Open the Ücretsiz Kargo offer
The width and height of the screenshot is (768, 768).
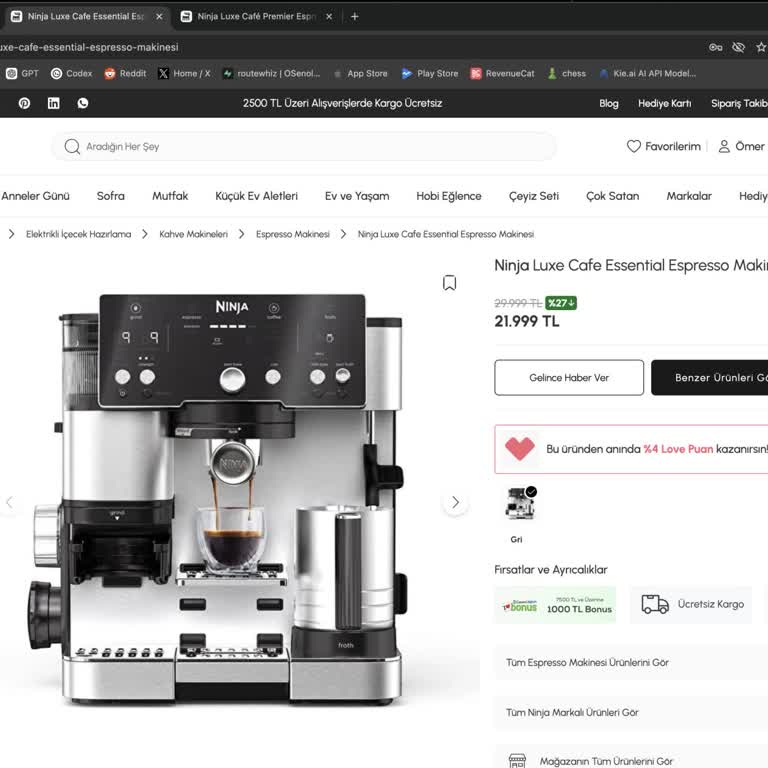point(691,605)
